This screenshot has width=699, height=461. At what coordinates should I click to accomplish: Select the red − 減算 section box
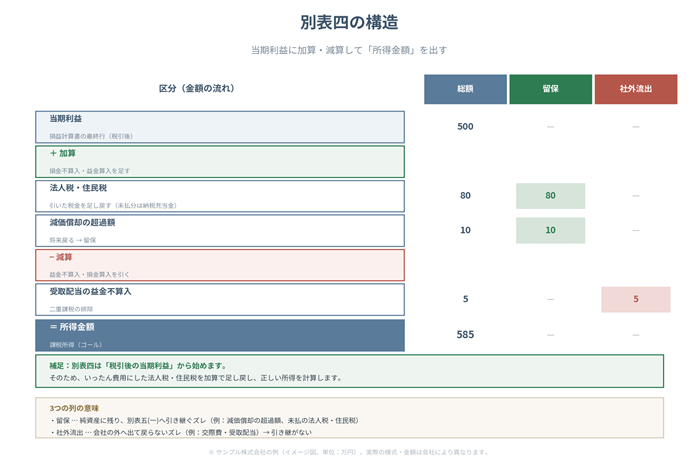[x=220, y=265]
